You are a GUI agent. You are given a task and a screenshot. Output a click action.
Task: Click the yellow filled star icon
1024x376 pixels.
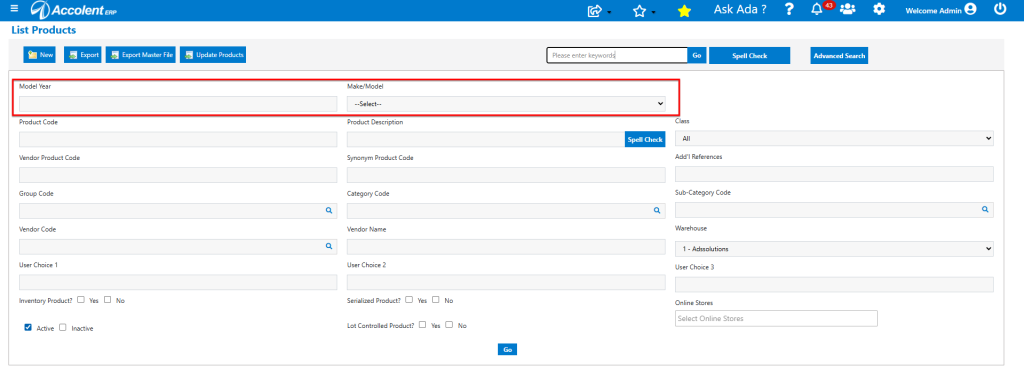coord(684,10)
